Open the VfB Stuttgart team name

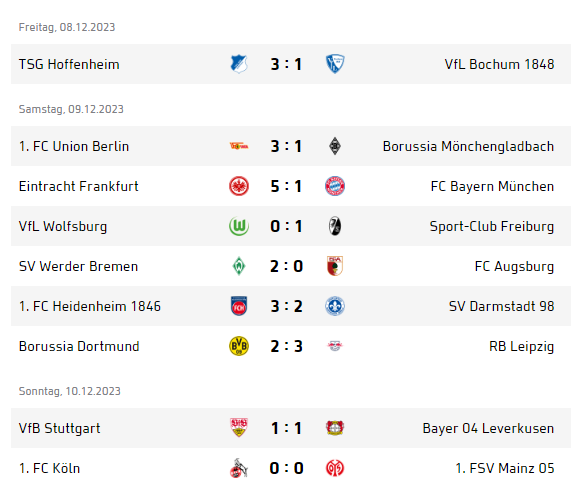[x=59, y=428]
